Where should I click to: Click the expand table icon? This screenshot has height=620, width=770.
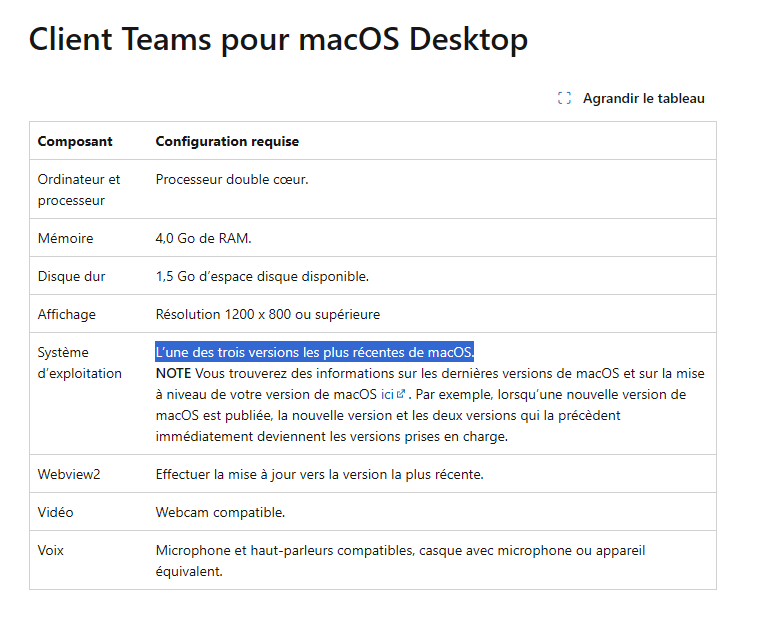pos(564,98)
